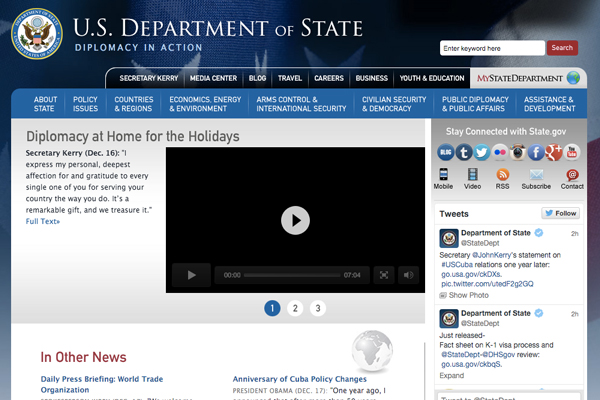Mute the video using the speaker icon
The width and height of the screenshot is (600, 400).
click(x=408, y=275)
